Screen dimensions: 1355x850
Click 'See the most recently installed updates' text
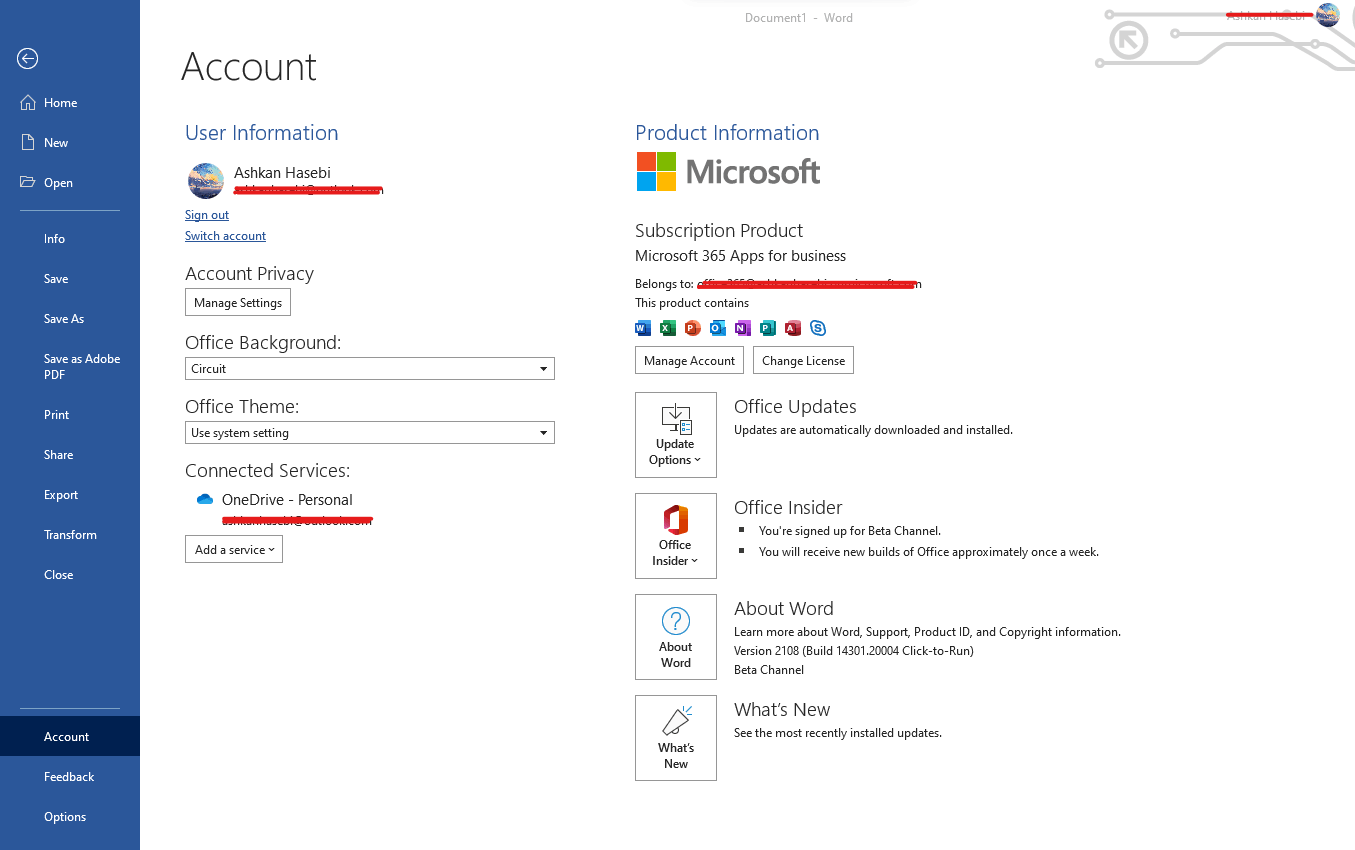point(838,733)
